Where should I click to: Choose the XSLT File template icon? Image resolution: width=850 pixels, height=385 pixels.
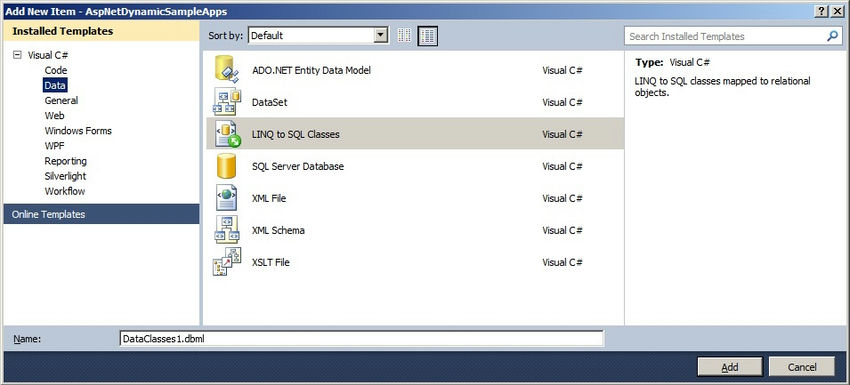[227, 262]
